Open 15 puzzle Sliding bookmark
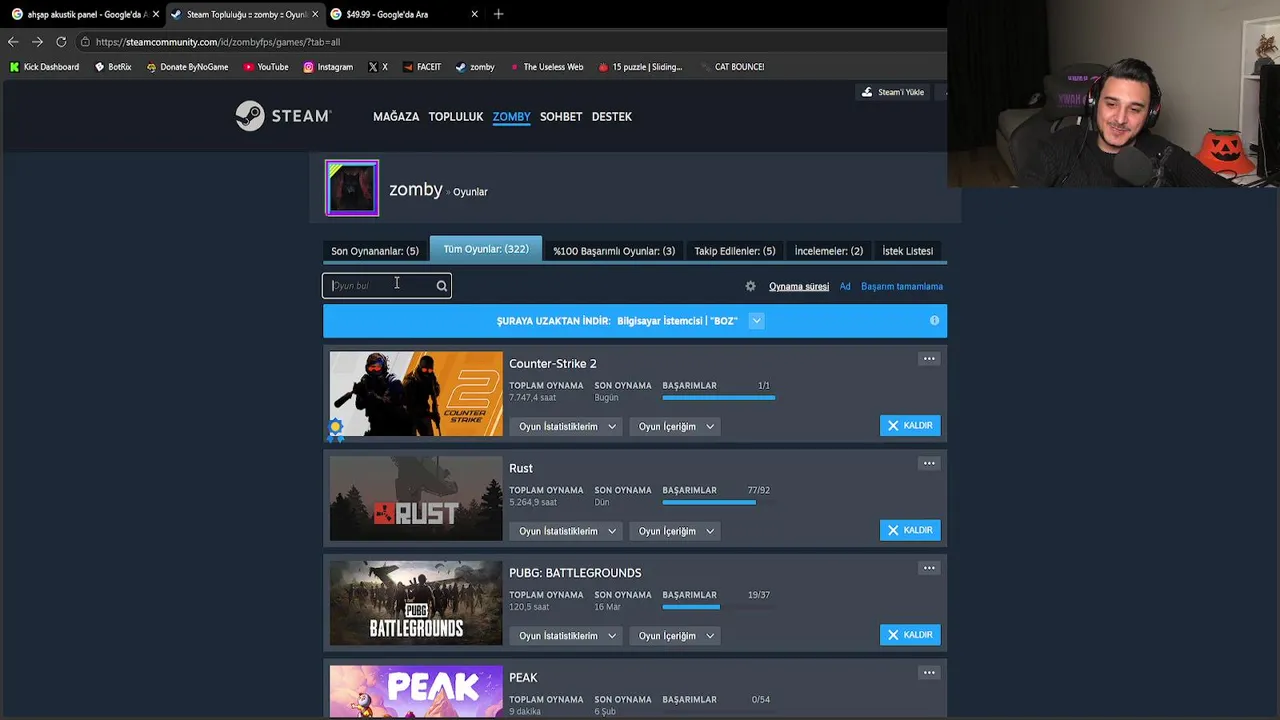This screenshot has width=1280, height=720. click(640, 67)
